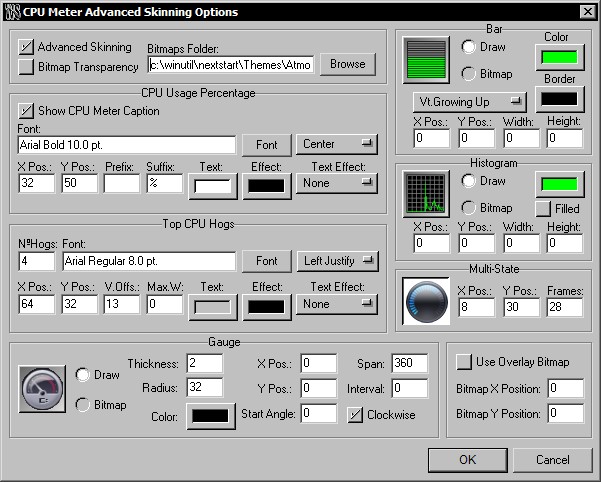
Task: Open the Vt.Growing Up bar direction dropdown
Action: [x=470, y=102]
